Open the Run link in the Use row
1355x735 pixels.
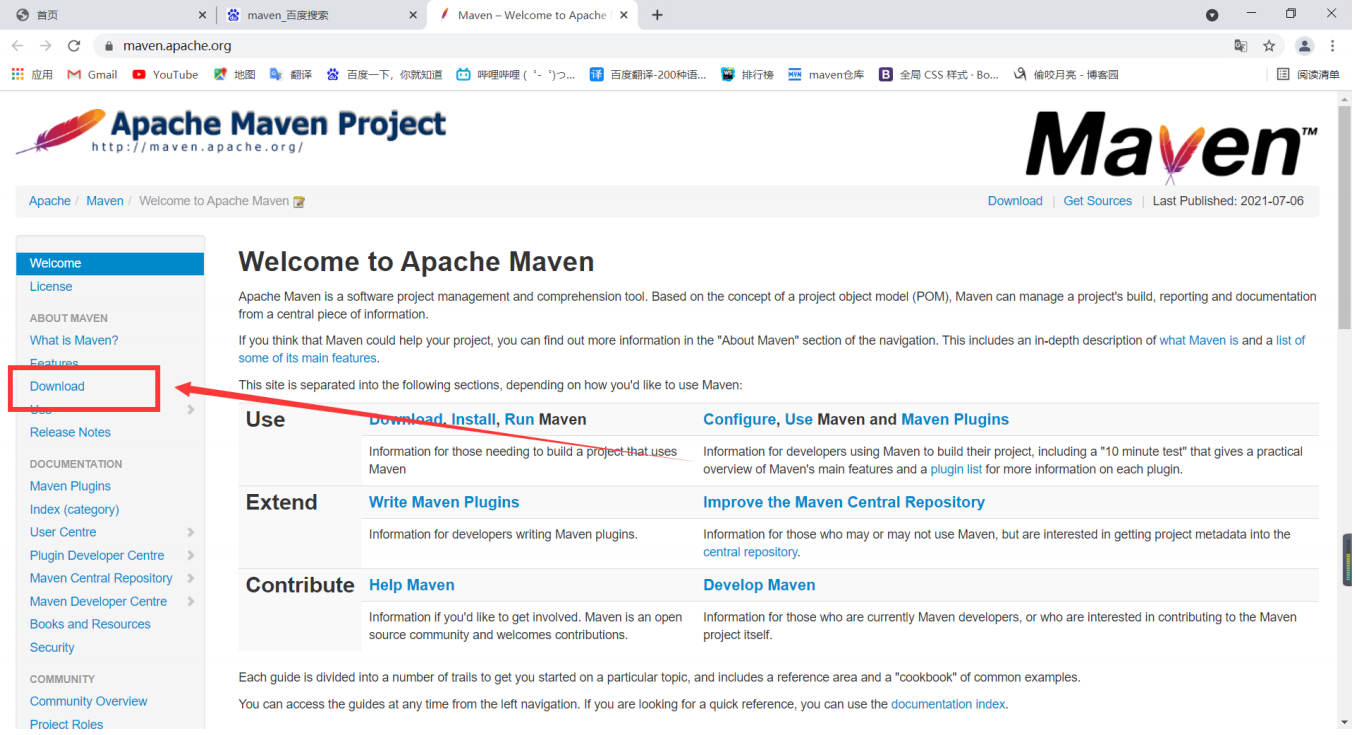coord(519,419)
